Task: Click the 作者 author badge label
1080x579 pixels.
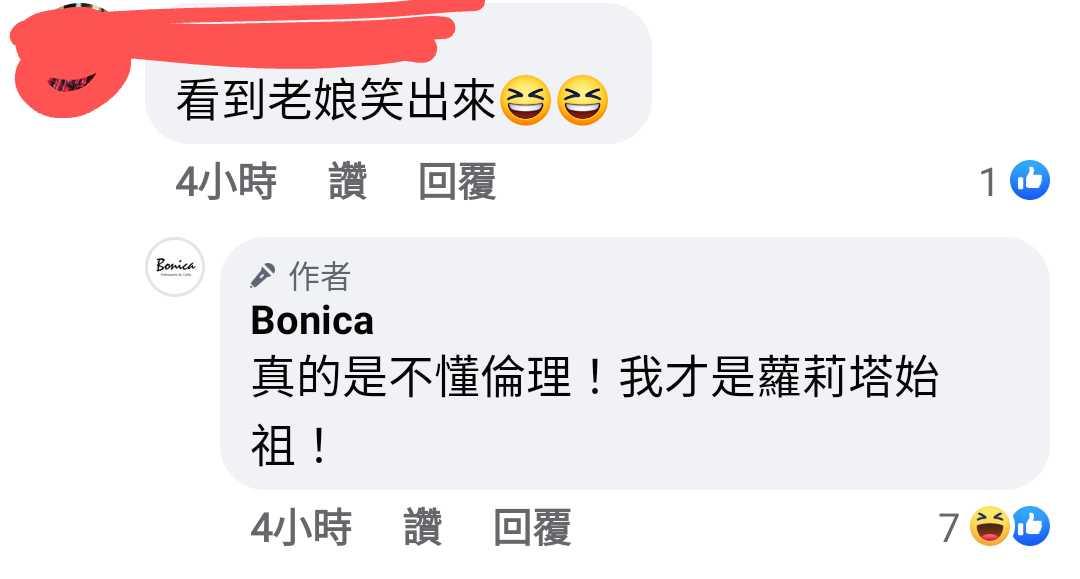Action: pyautogui.click(x=320, y=276)
